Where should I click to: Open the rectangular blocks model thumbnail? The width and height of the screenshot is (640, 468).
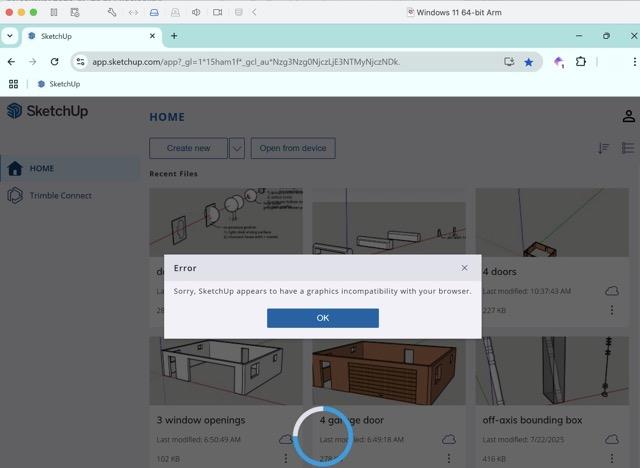click(x=389, y=222)
